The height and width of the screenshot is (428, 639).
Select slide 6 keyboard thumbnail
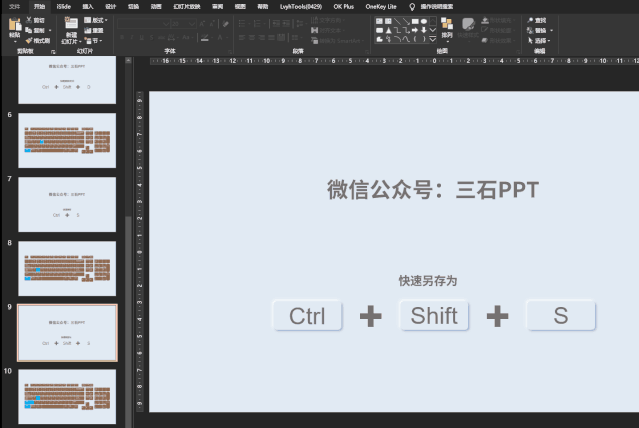click(67, 141)
